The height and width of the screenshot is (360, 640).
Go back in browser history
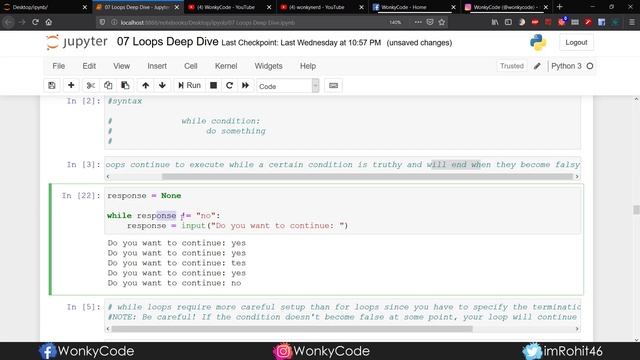(9, 22)
